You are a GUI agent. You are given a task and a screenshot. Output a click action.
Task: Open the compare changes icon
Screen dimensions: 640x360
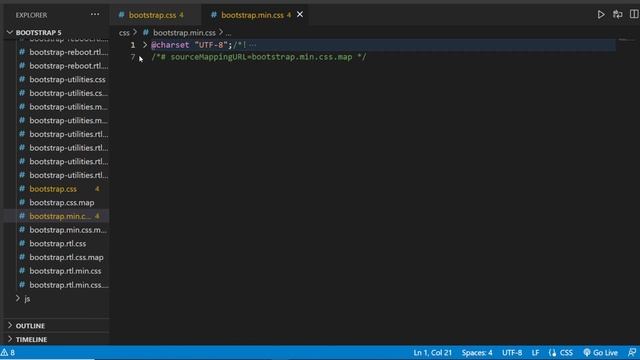[x=618, y=15]
